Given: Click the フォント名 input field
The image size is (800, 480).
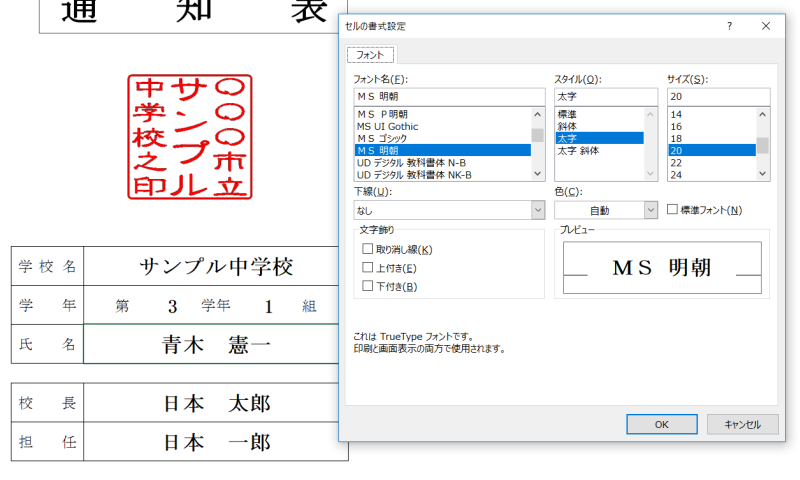Looking at the screenshot, I should (449, 96).
